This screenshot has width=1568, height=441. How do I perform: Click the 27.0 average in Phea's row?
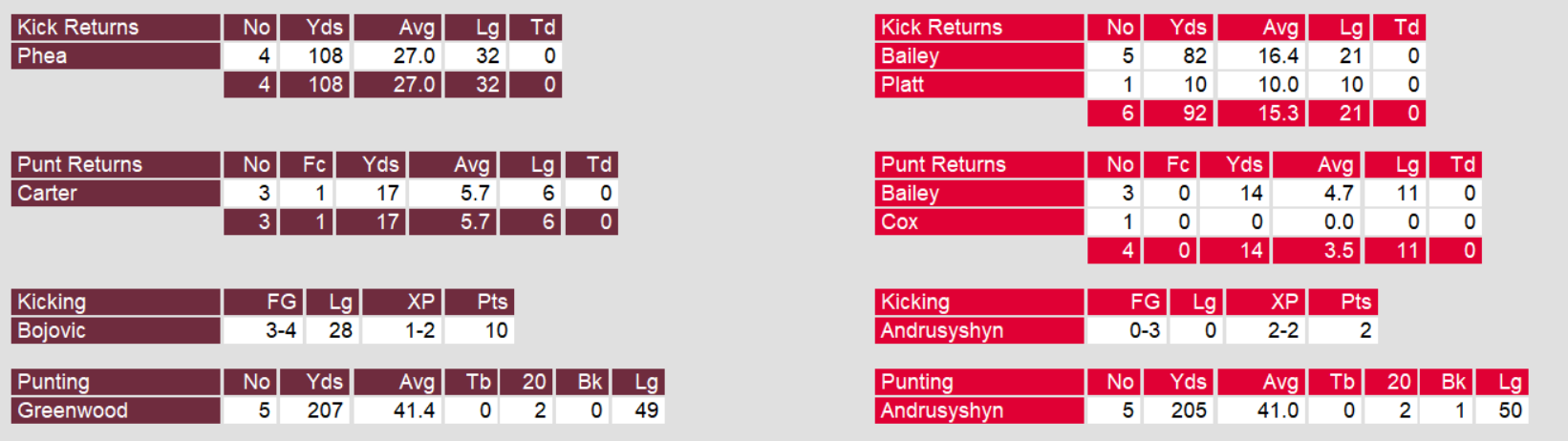pos(414,56)
